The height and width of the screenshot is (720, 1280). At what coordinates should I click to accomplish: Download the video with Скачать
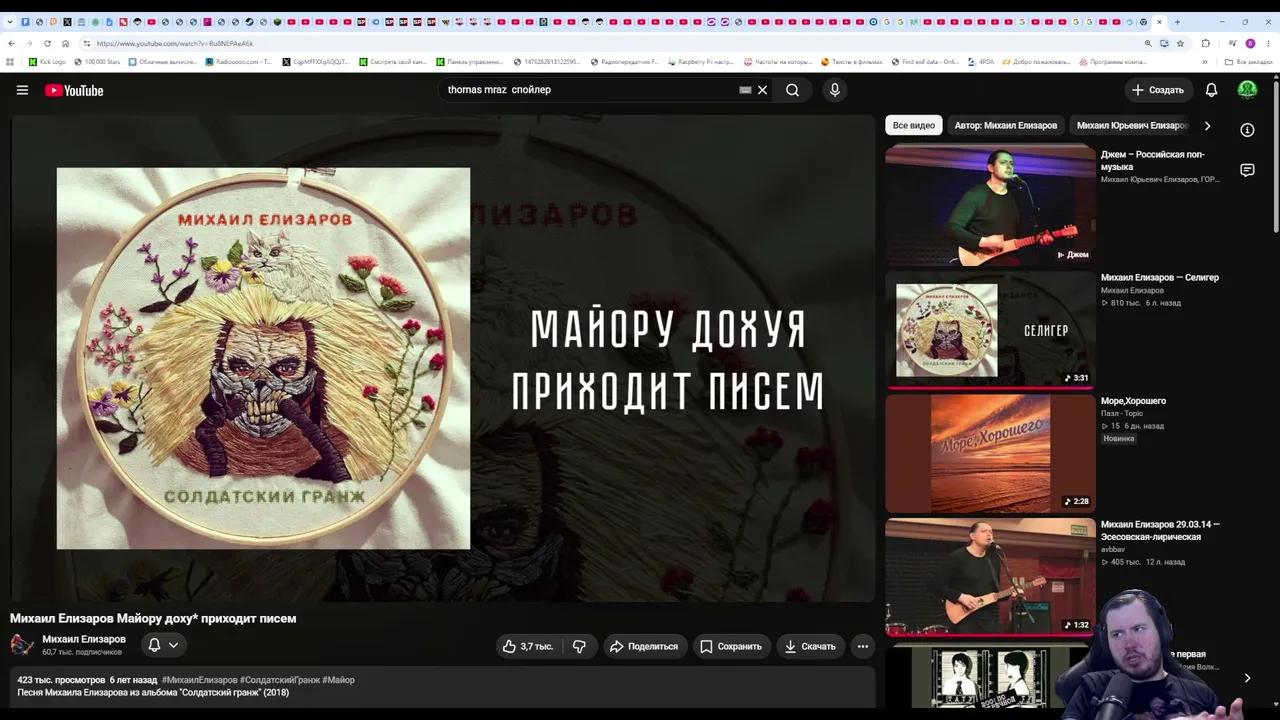[810, 646]
